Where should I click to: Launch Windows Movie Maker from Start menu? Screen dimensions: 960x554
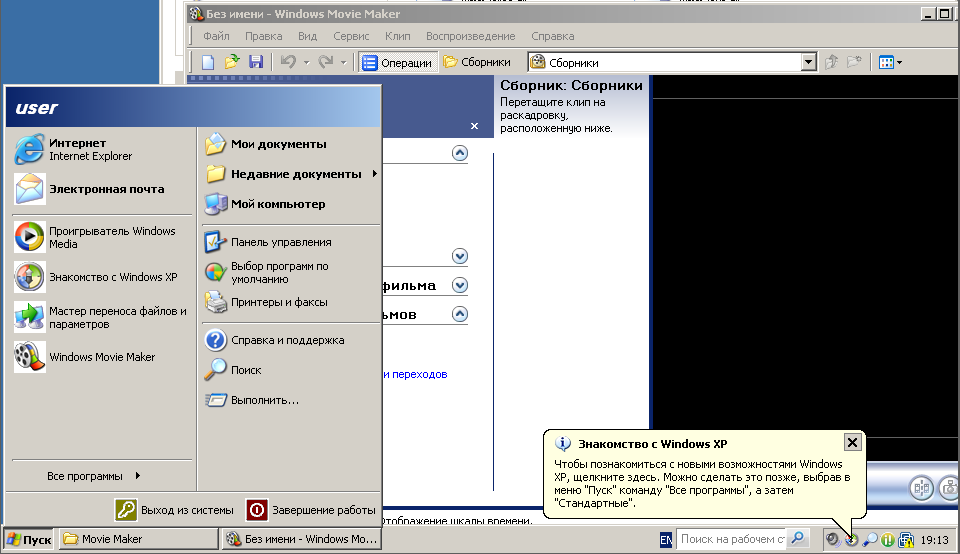102,357
